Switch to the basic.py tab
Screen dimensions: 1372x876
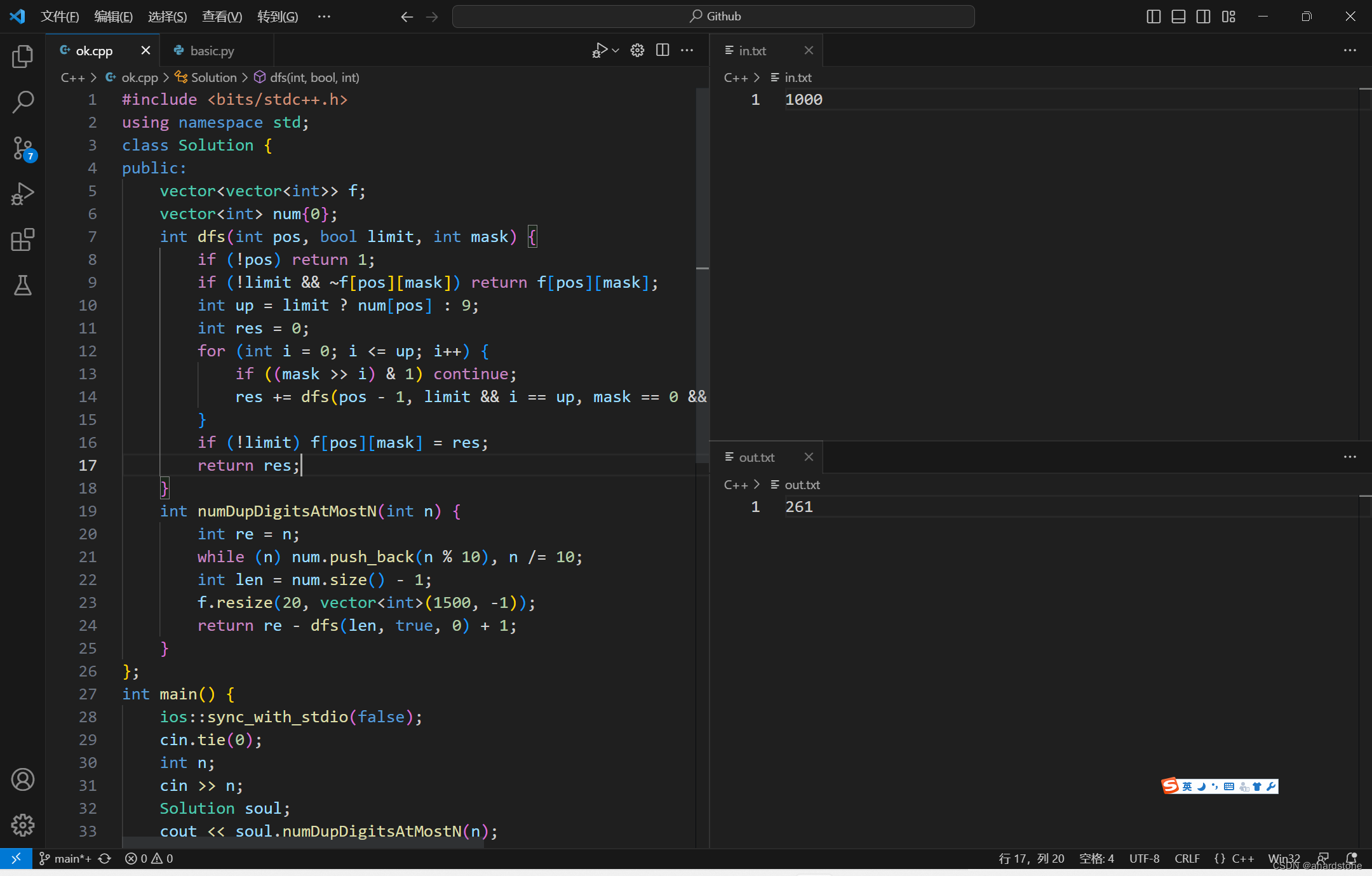pyautogui.click(x=212, y=51)
